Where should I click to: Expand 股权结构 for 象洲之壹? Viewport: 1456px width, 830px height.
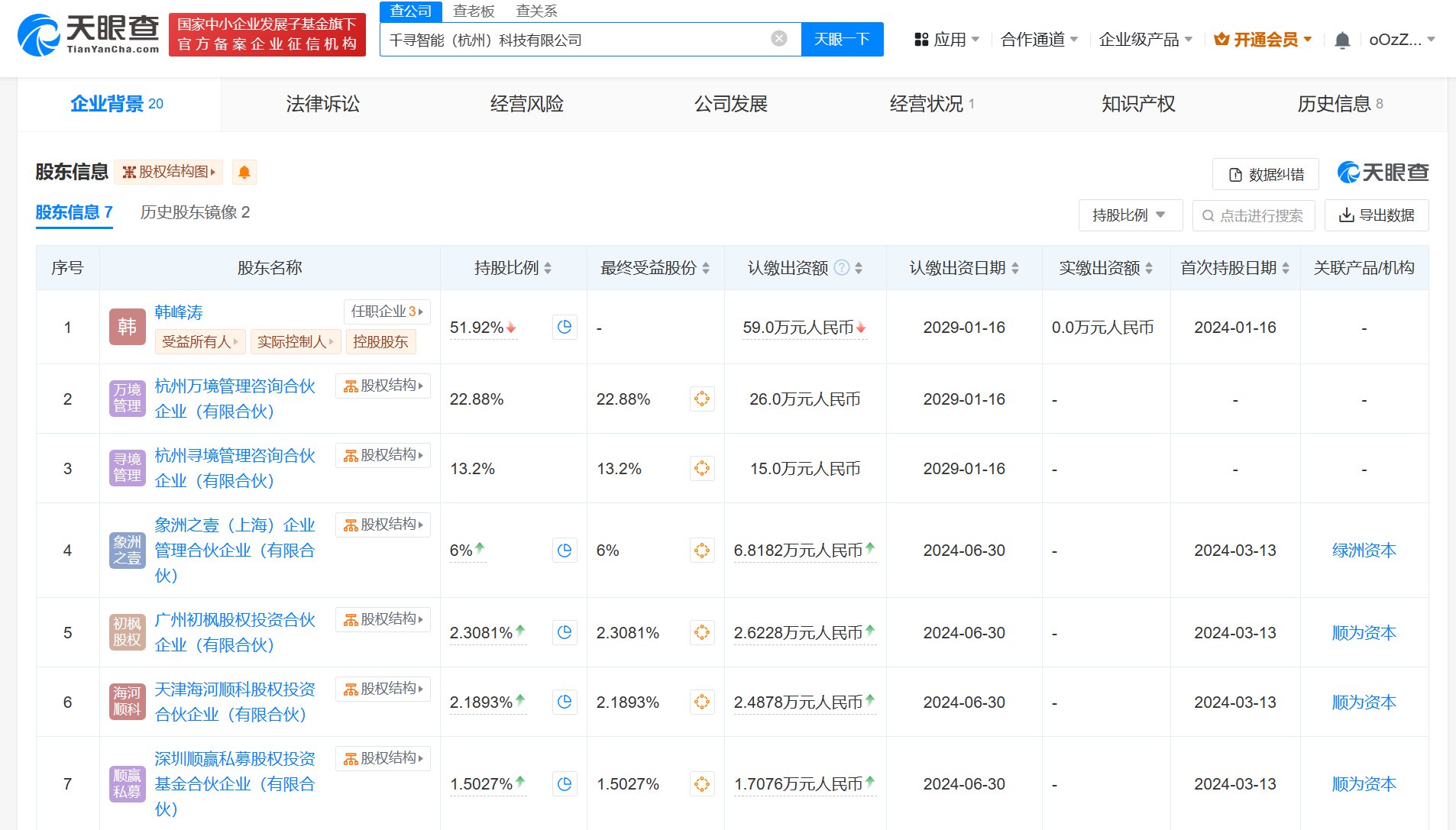point(383,525)
